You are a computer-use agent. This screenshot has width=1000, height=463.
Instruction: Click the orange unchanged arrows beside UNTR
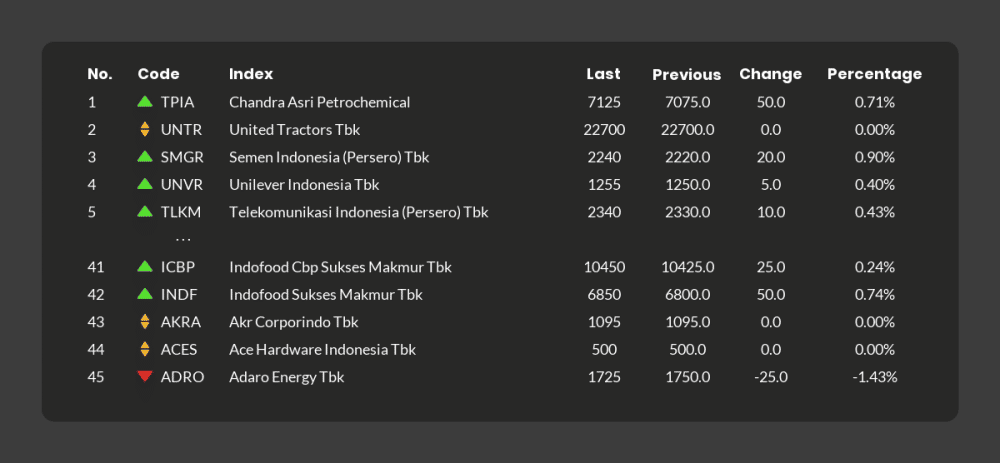click(145, 129)
